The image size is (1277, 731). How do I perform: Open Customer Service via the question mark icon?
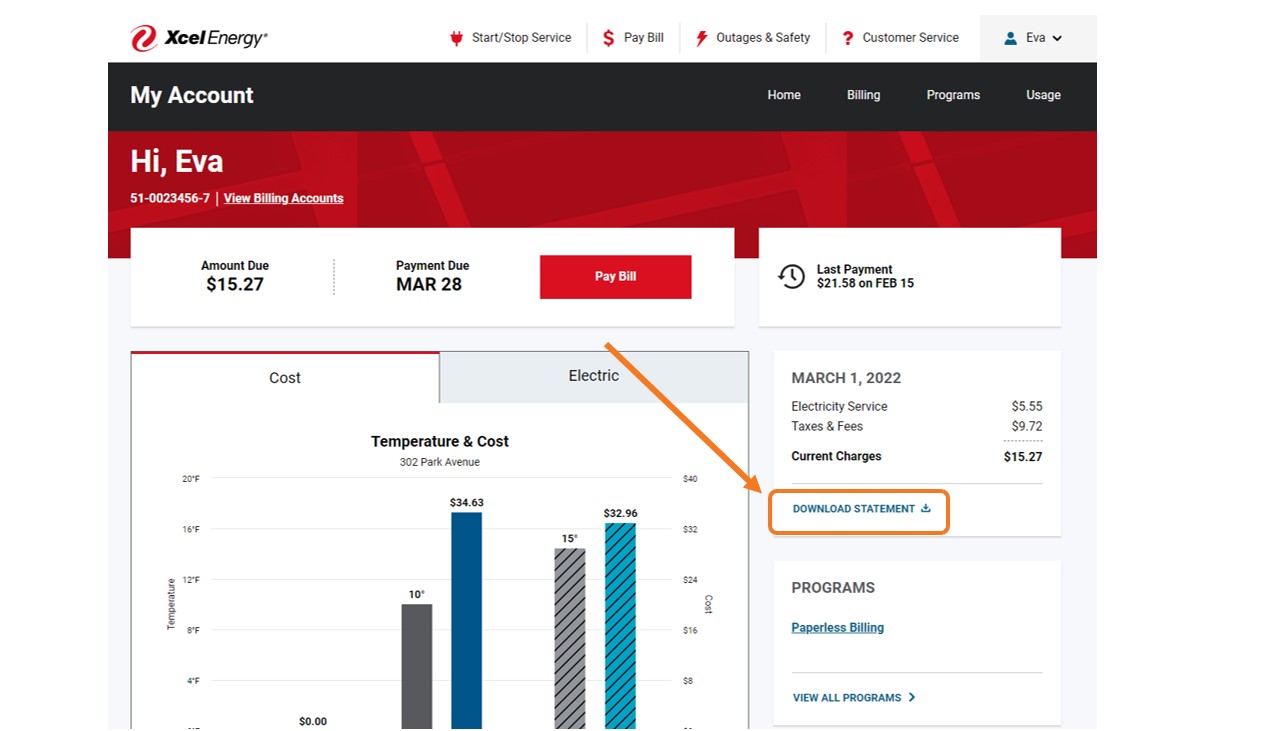848,37
